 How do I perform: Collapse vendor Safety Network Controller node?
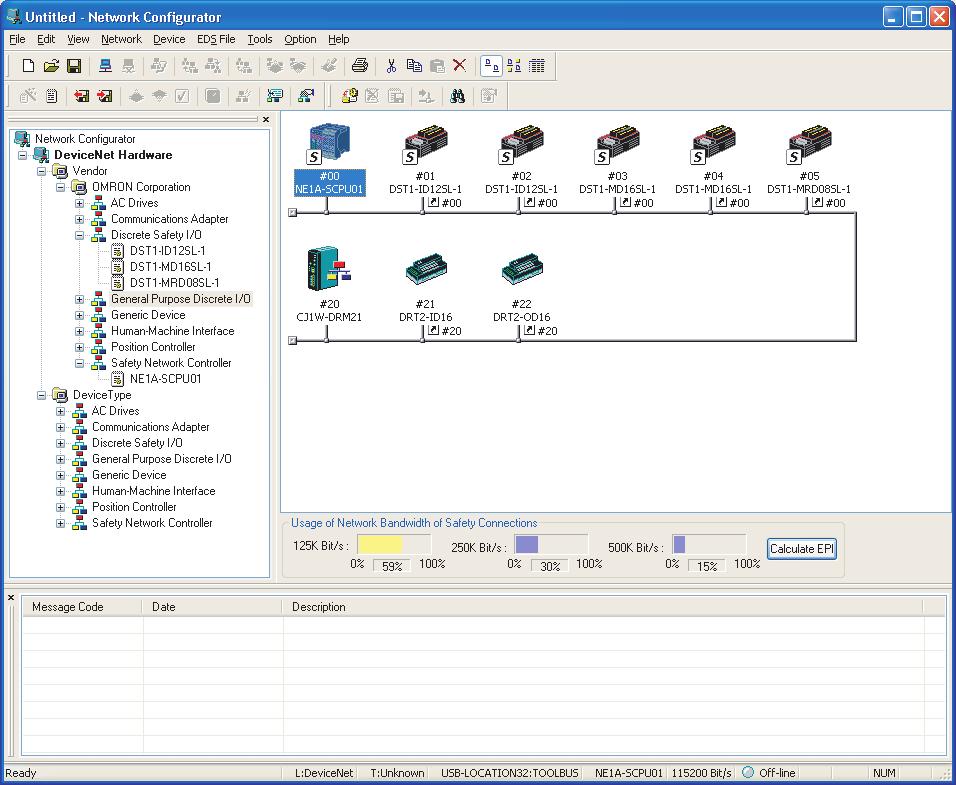pos(79,363)
